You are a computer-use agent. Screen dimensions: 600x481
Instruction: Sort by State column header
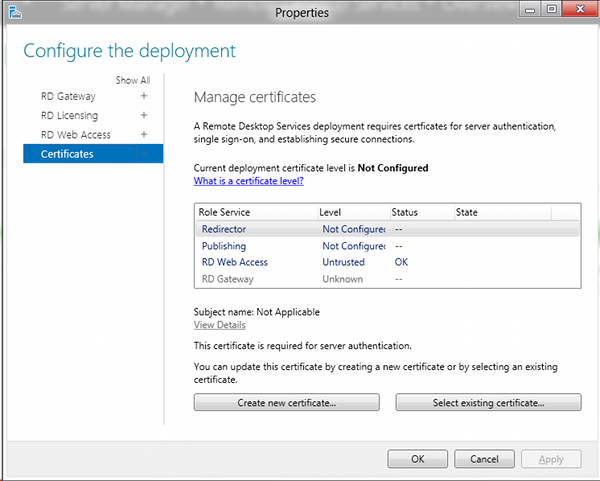click(503, 212)
